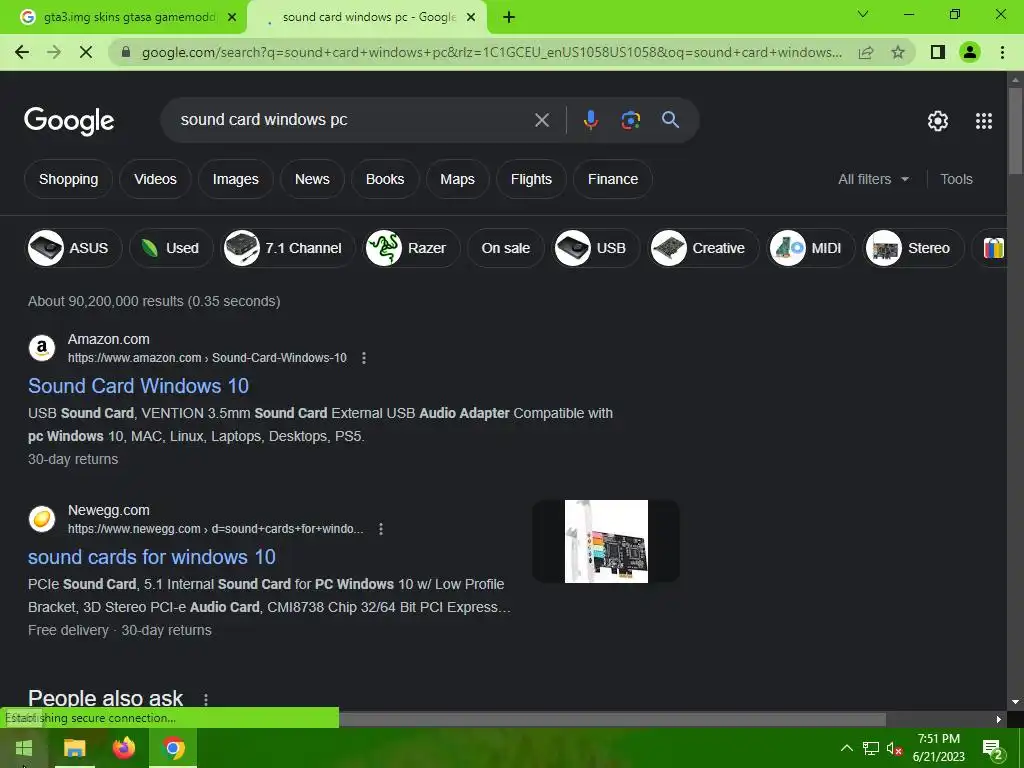Screen dimensions: 1024x768
Task: Open Windows Start menu
Action: pos(24,748)
